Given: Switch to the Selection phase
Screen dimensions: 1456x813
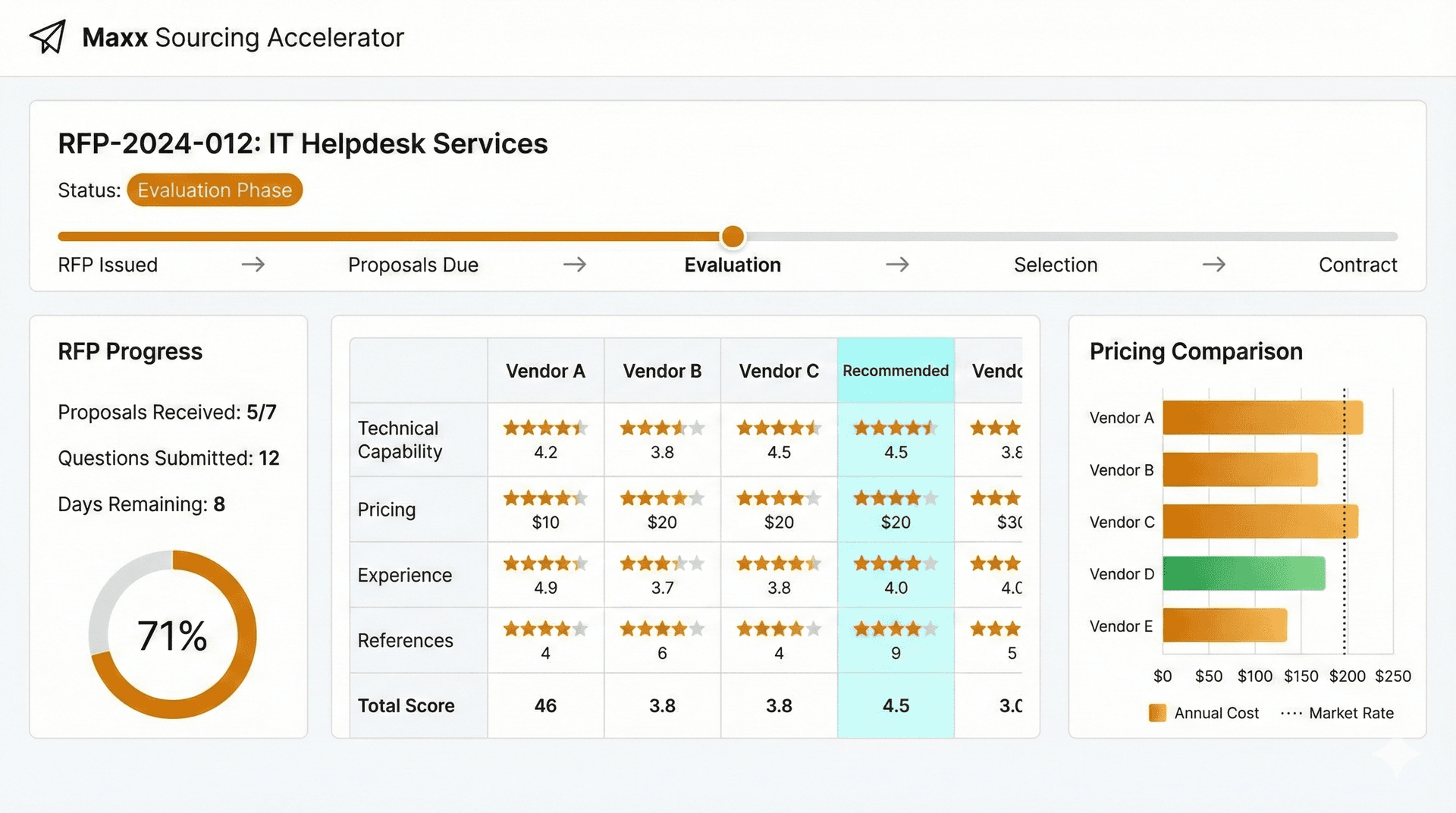Looking at the screenshot, I should coord(1056,265).
